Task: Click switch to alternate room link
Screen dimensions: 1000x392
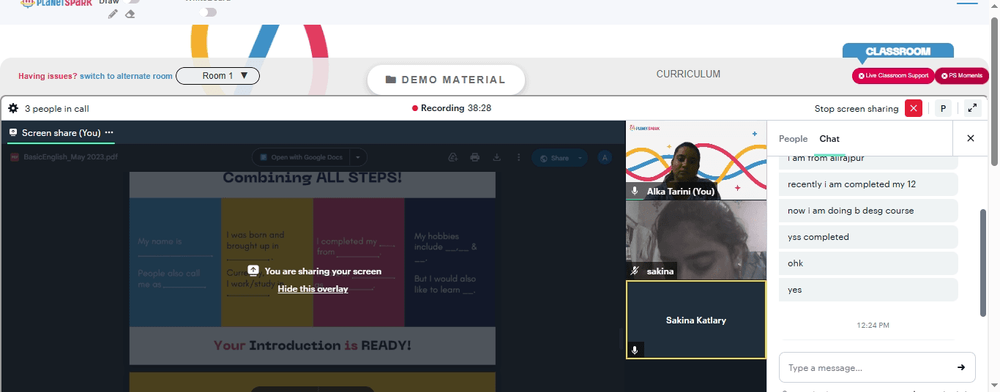Action: [126, 76]
